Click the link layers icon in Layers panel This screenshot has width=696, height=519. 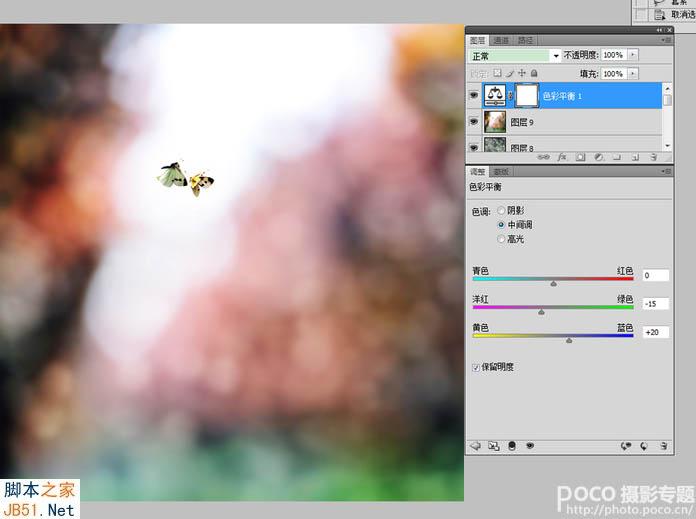[543, 157]
